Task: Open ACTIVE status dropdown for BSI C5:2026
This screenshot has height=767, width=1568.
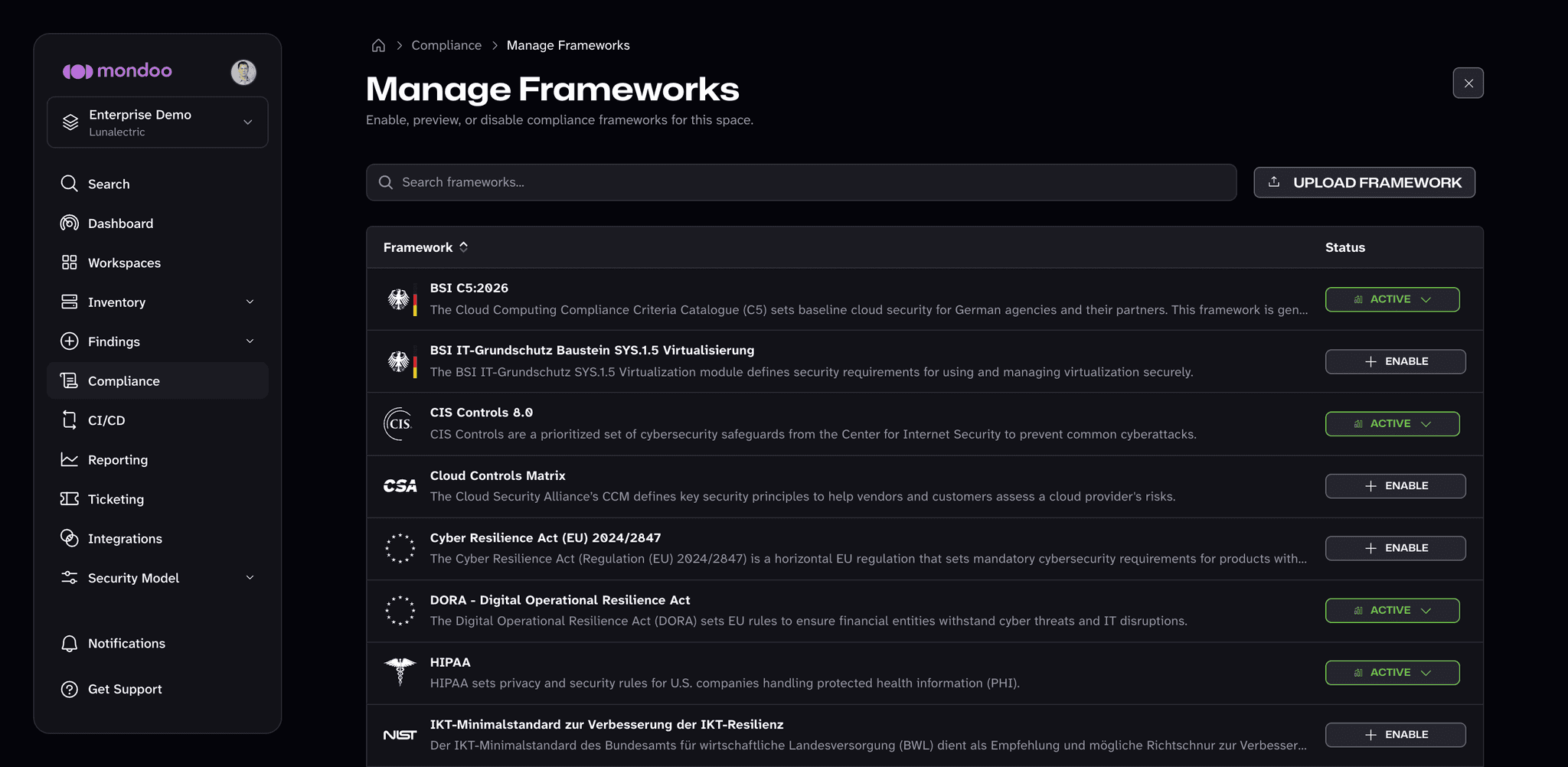Action: [1392, 299]
